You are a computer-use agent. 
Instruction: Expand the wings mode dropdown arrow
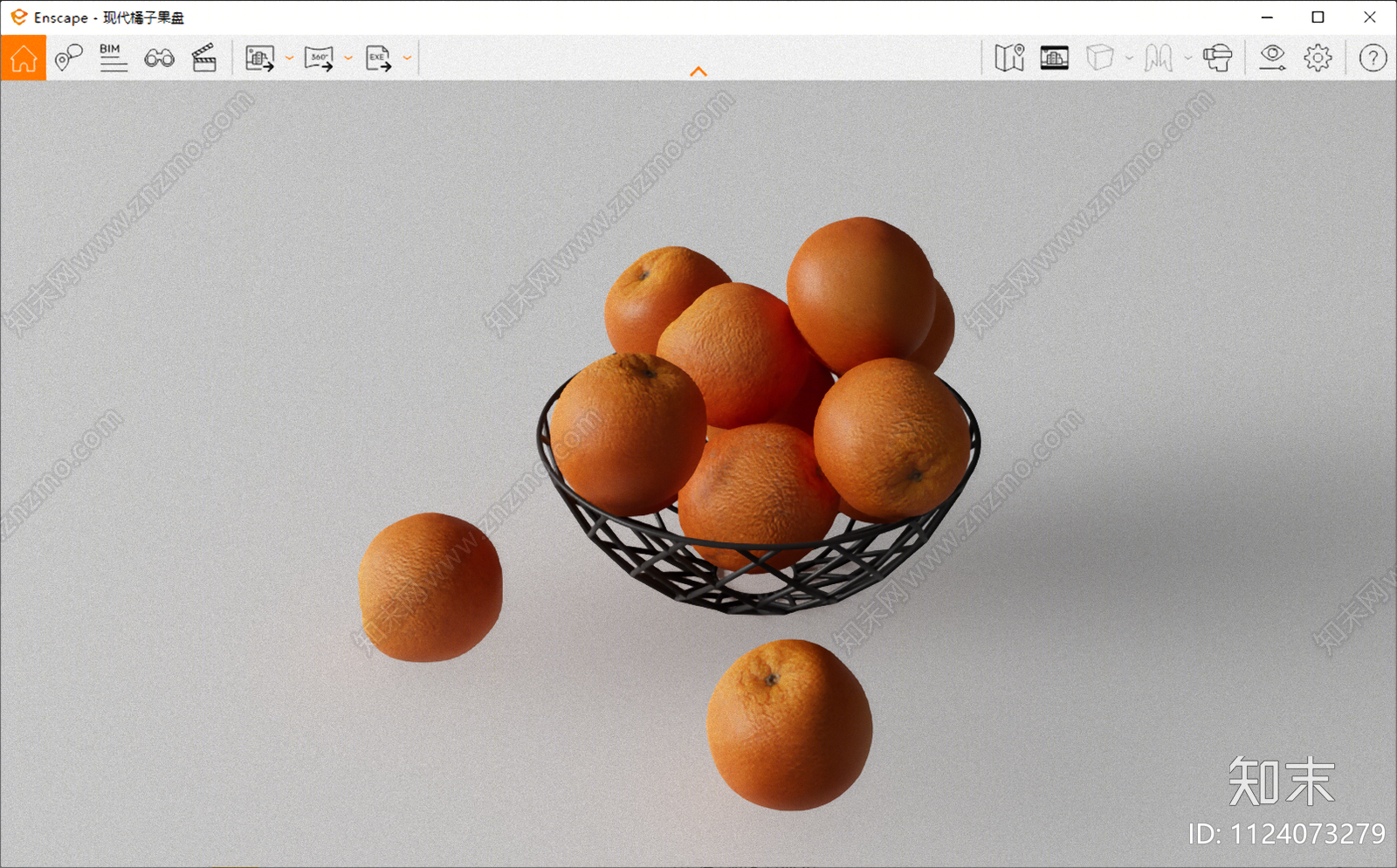click(1187, 59)
